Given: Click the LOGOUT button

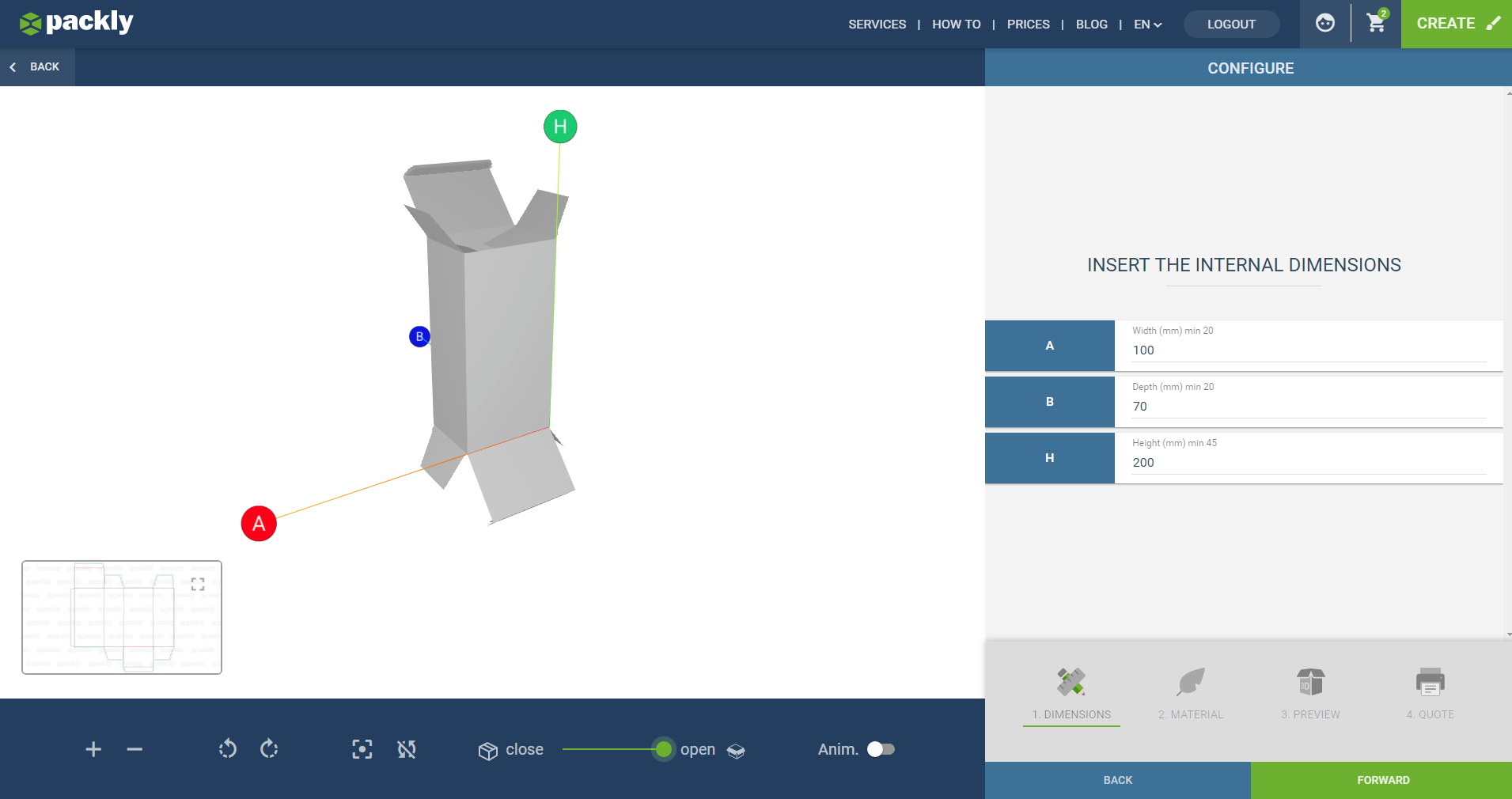Looking at the screenshot, I should click(1231, 25).
